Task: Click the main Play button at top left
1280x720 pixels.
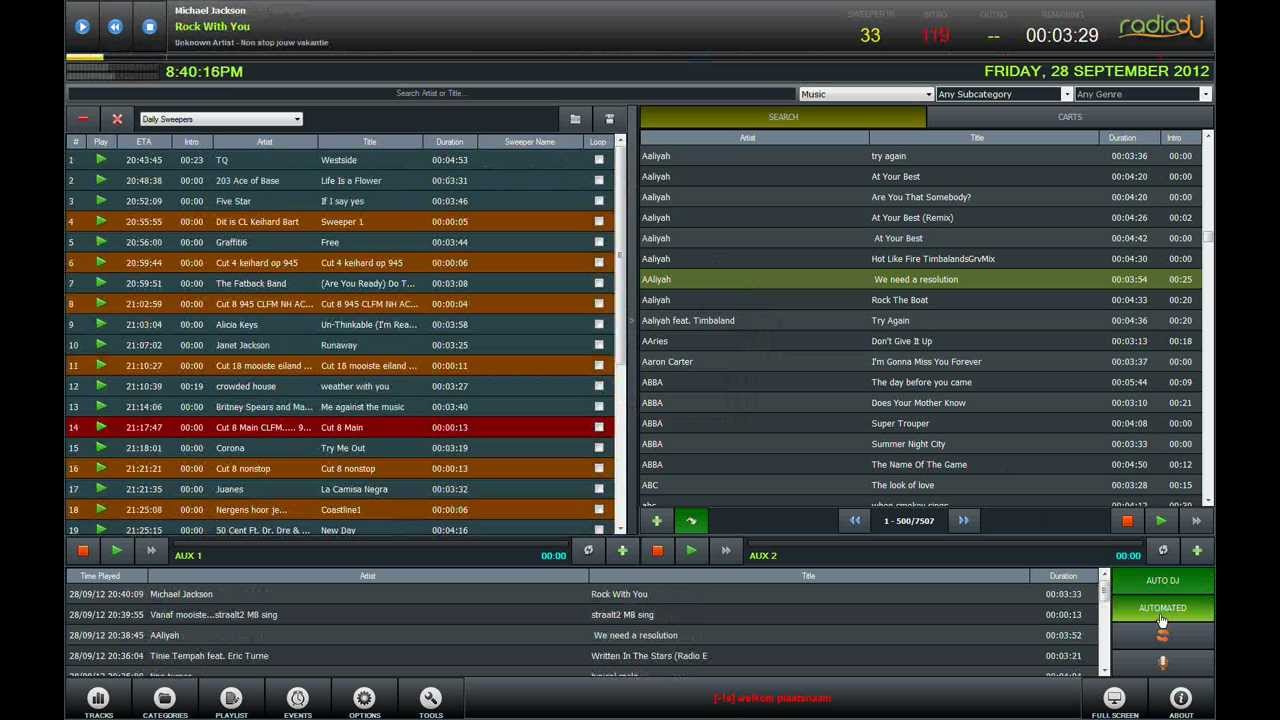Action: 82,27
